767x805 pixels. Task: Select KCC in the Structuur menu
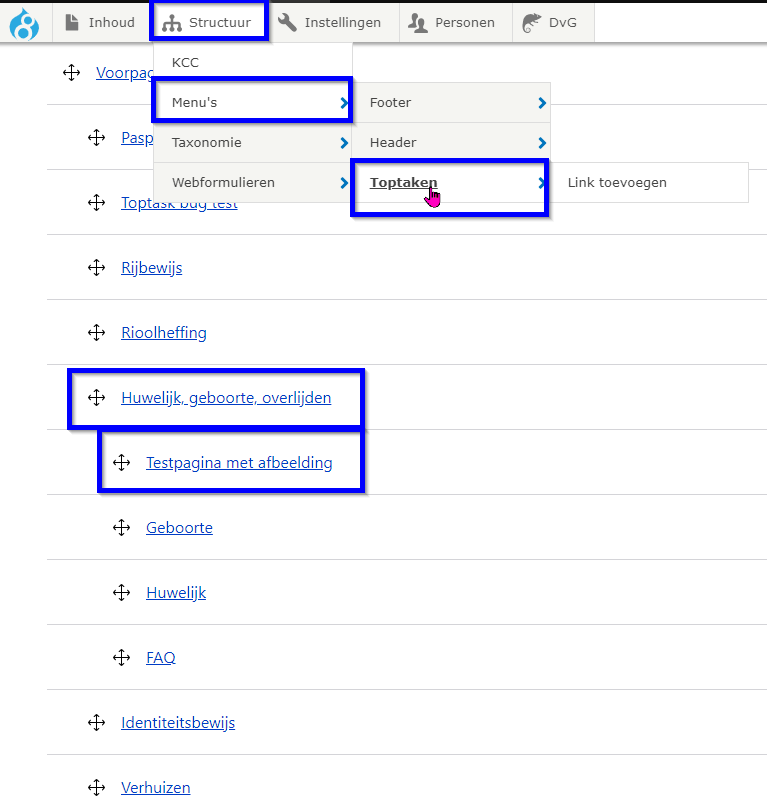(186, 63)
